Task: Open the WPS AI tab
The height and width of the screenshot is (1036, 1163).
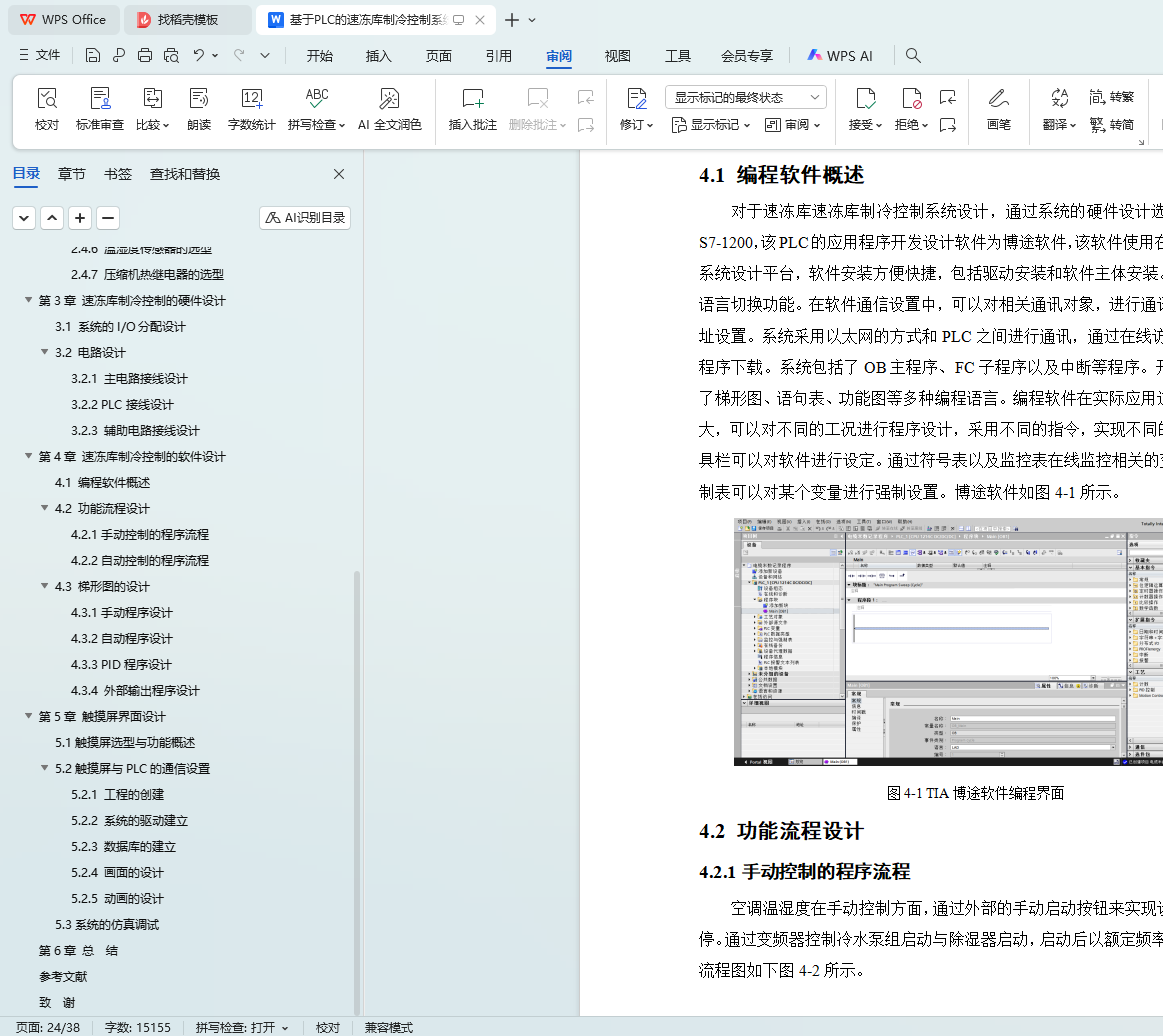Action: pos(840,56)
